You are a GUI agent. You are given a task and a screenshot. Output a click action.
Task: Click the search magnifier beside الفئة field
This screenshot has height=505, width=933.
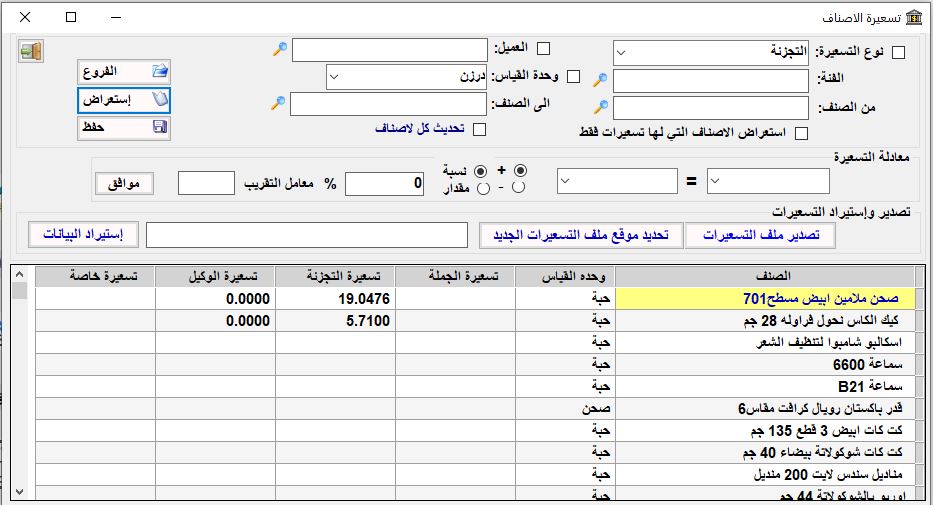[x=600, y=81]
